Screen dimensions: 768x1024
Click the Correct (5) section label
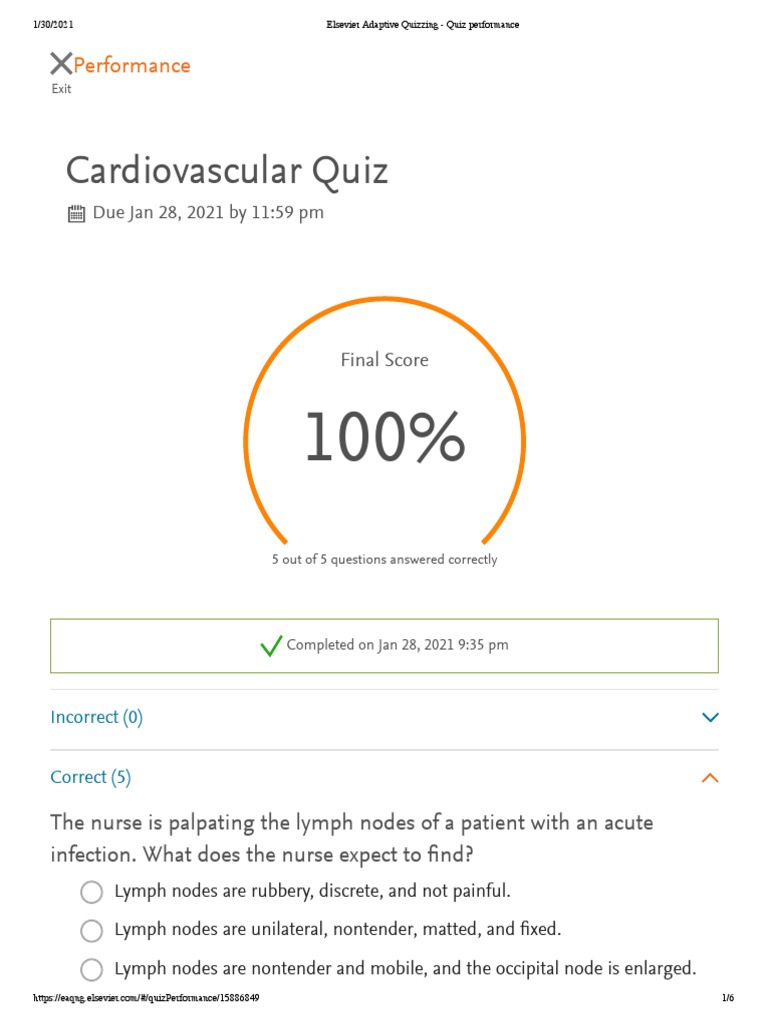tap(91, 777)
